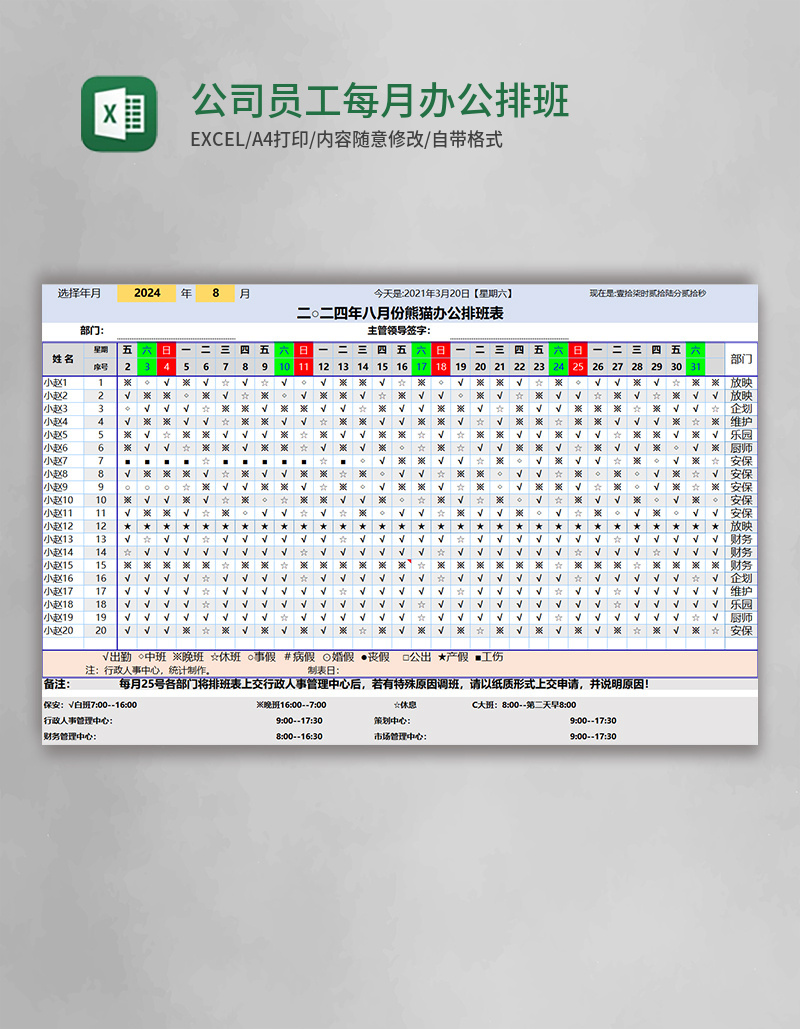The width and height of the screenshot is (800, 1029).
Task: Click the green Excel logo icon
Action: coord(118,111)
